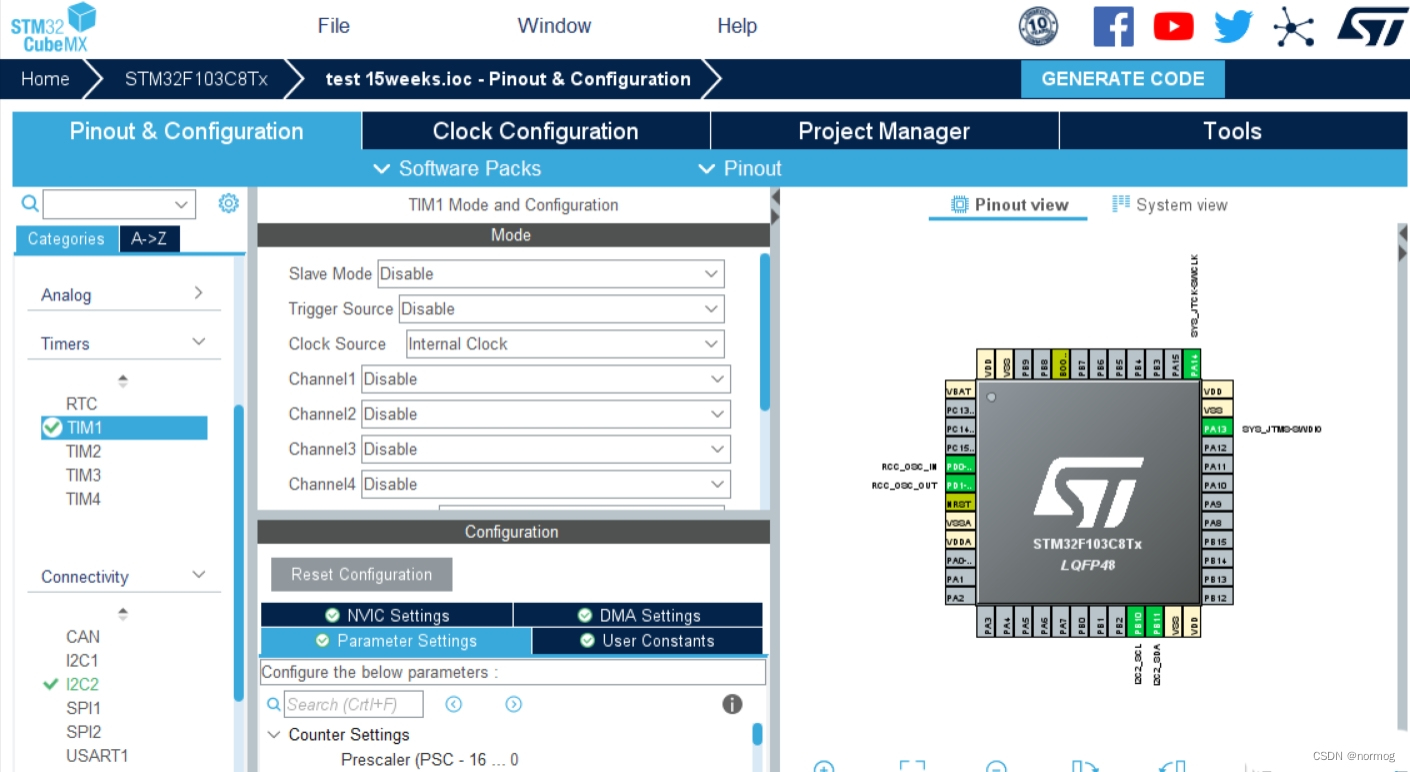This screenshot has height=772, width=1410.
Task: Zoom in on the pinout view
Action: click(x=824, y=767)
